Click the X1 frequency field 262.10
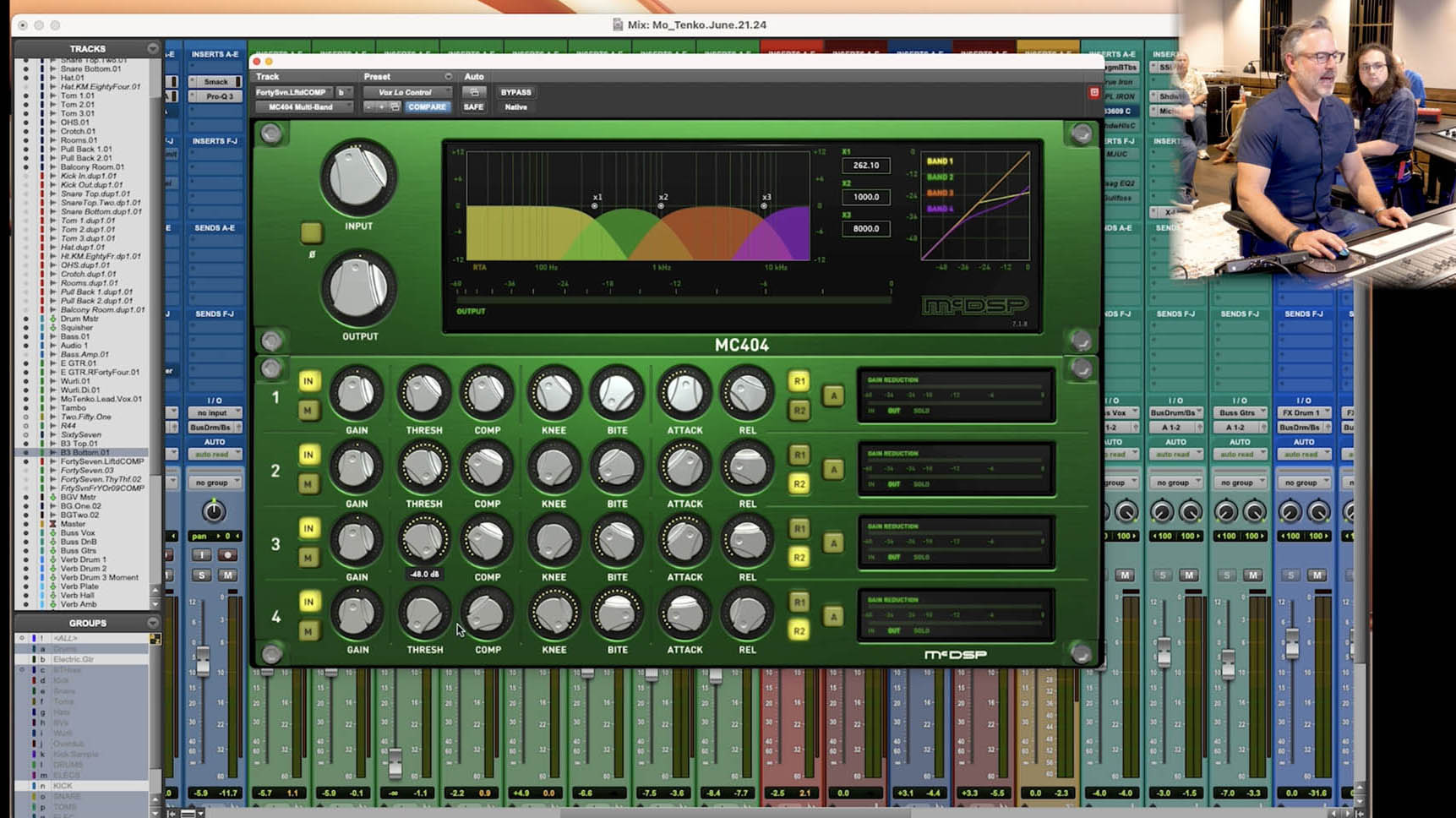1456x818 pixels. (x=866, y=166)
